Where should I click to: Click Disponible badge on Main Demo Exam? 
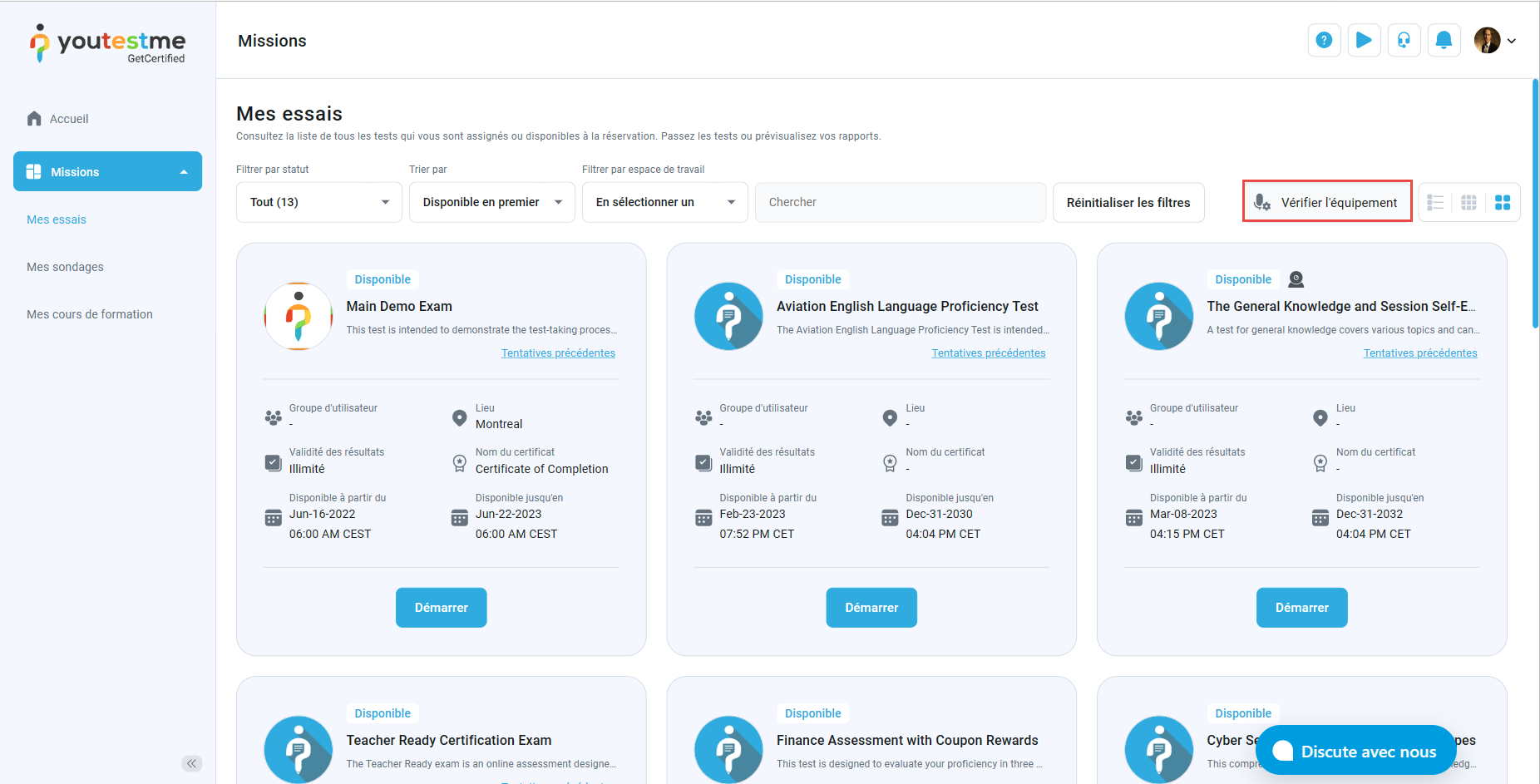click(383, 279)
